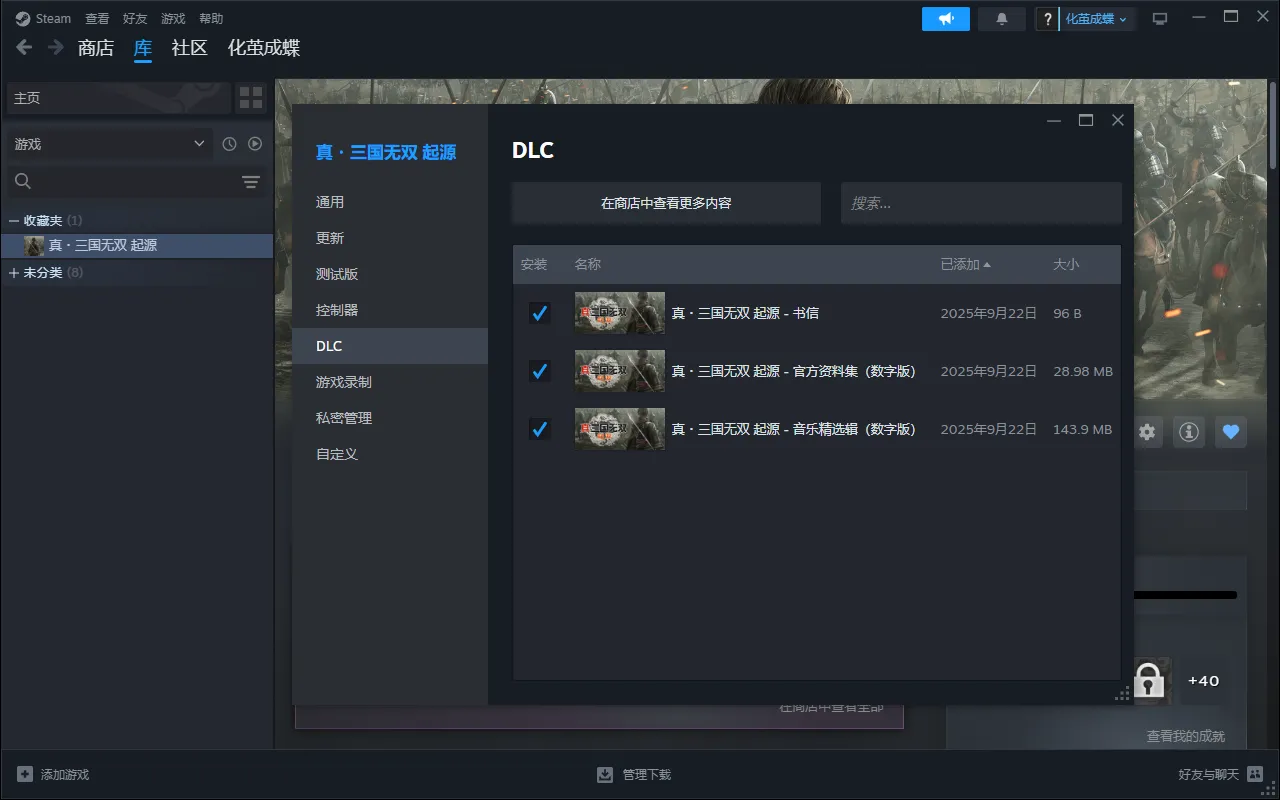Click 添加游戏 at bottom left
Viewport: 1280px width, 800px height.
click(54, 774)
